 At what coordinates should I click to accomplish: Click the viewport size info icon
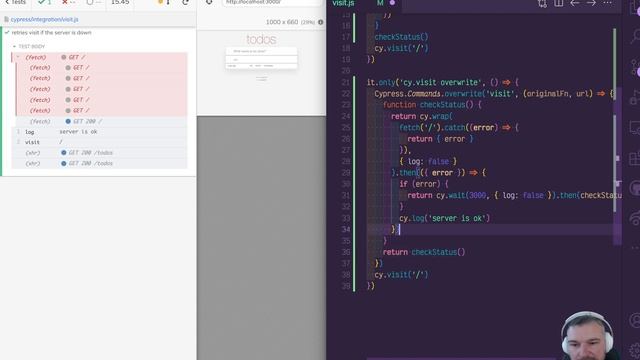pyautogui.click(x=320, y=22)
